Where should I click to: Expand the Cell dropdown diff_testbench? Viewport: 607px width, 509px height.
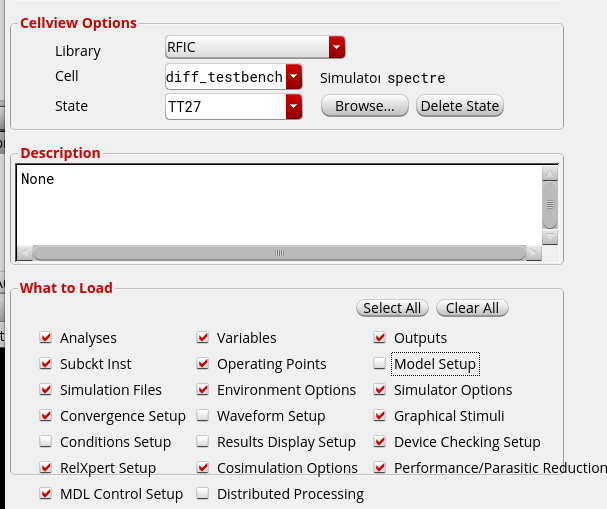(233, 77)
